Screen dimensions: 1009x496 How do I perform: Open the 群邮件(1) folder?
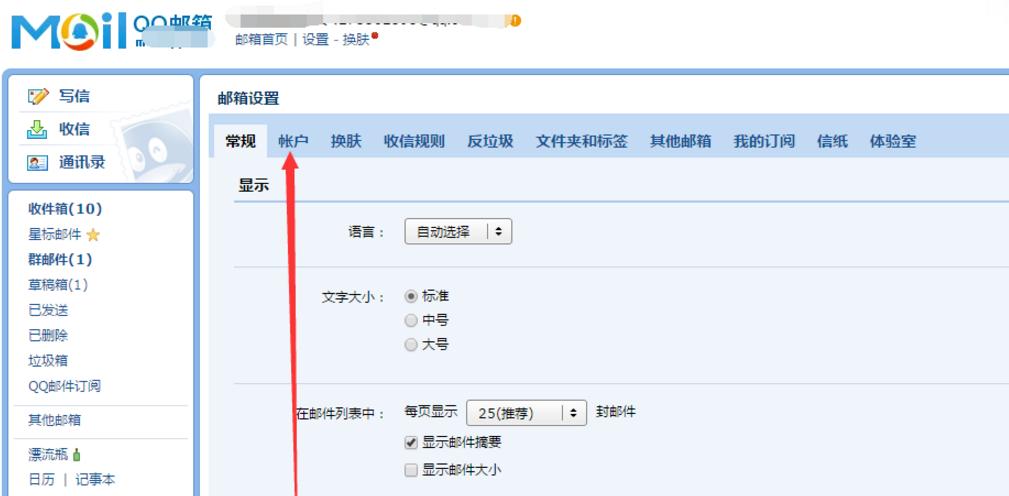coord(60,260)
